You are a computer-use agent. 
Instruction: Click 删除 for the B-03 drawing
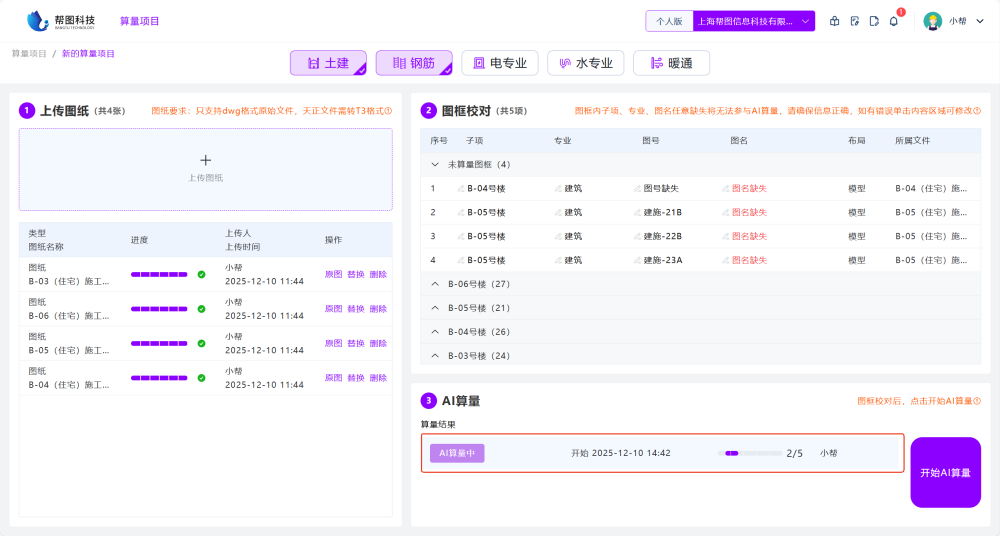click(x=378, y=274)
